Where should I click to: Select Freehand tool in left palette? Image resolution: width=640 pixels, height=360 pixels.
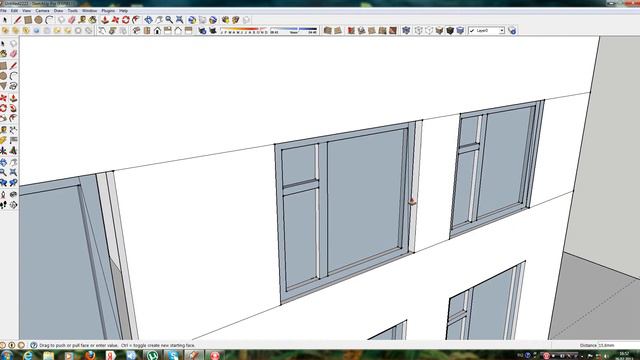pos(13,86)
